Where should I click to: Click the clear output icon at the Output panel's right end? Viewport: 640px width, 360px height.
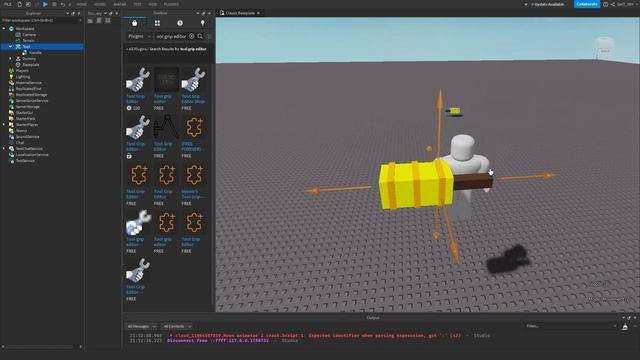[625, 327]
